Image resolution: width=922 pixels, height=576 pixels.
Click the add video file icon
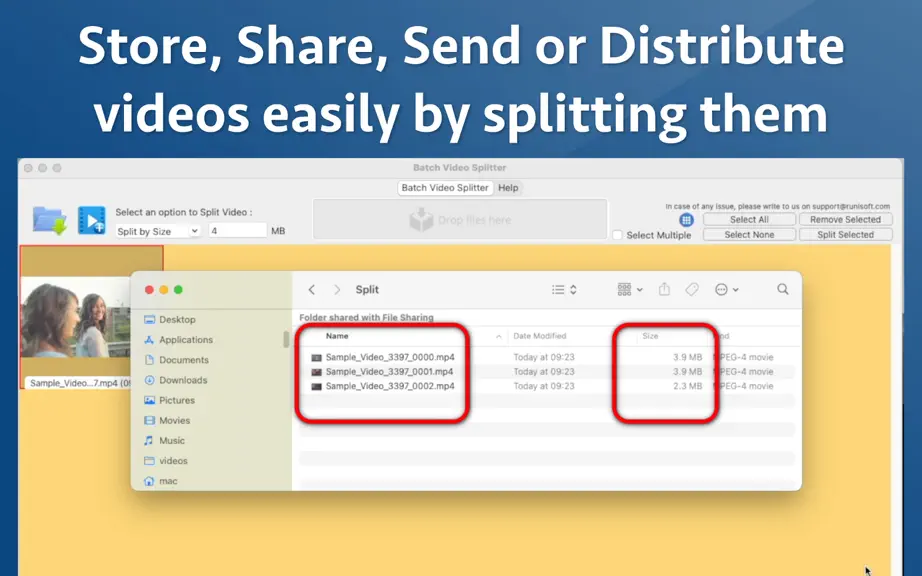coord(92,220)
